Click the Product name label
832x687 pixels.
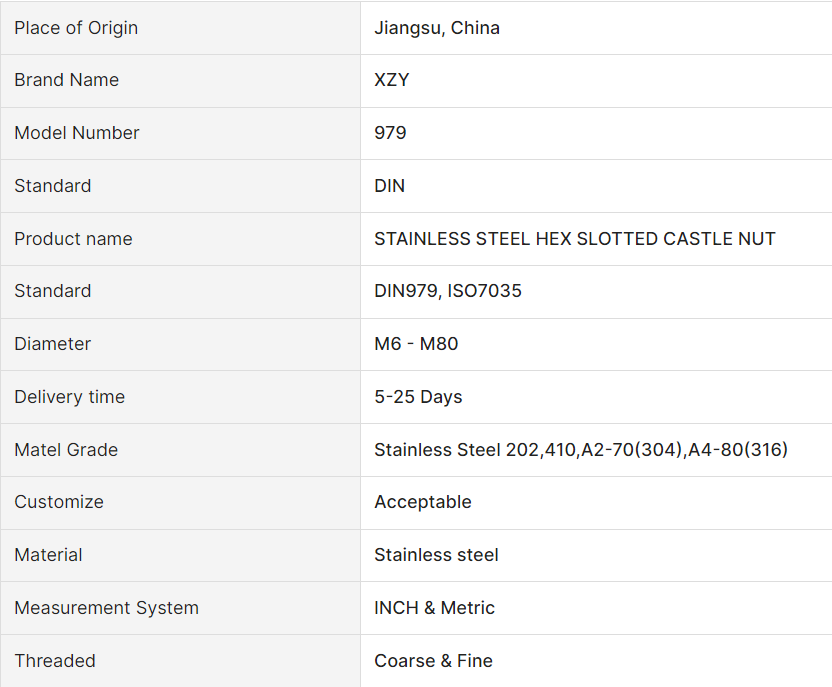(x=73, y=239)
